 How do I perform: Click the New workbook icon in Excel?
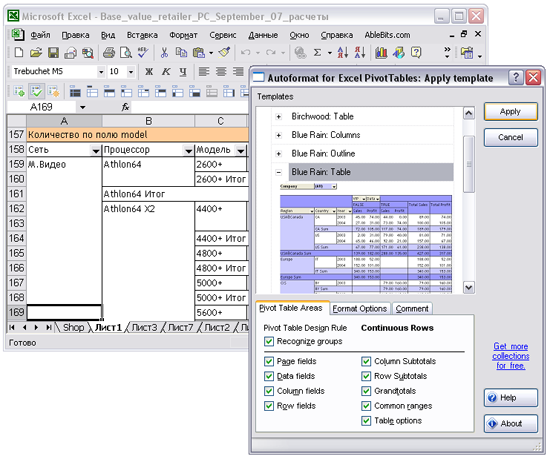coord(19,53)
